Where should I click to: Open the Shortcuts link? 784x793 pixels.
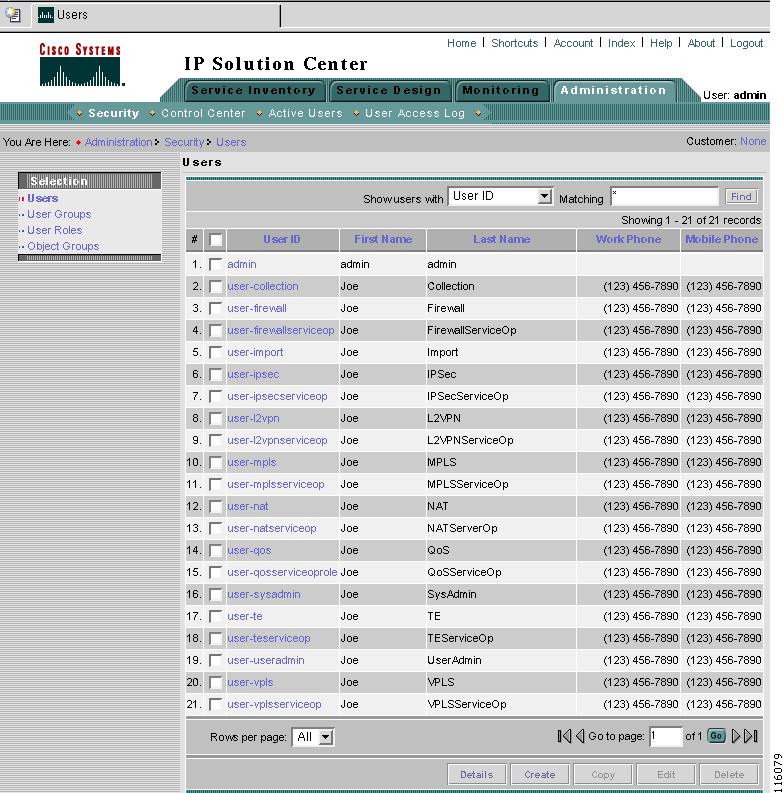[x=514, y=43]
